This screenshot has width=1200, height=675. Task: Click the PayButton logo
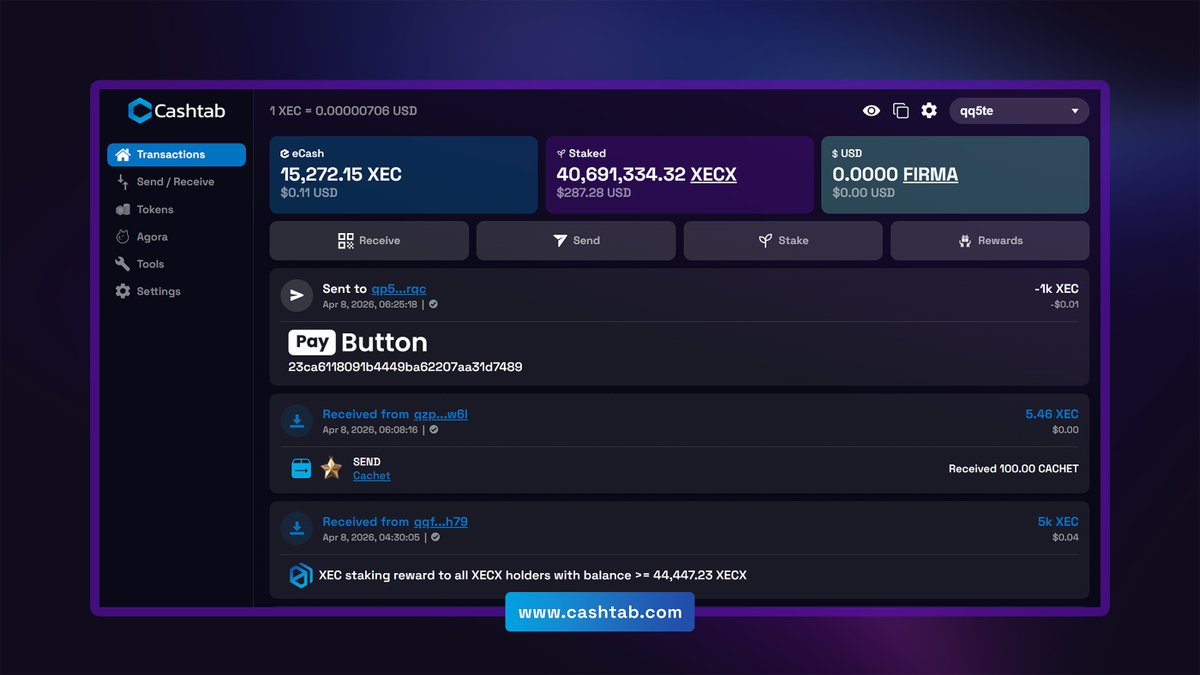point(358,342)
